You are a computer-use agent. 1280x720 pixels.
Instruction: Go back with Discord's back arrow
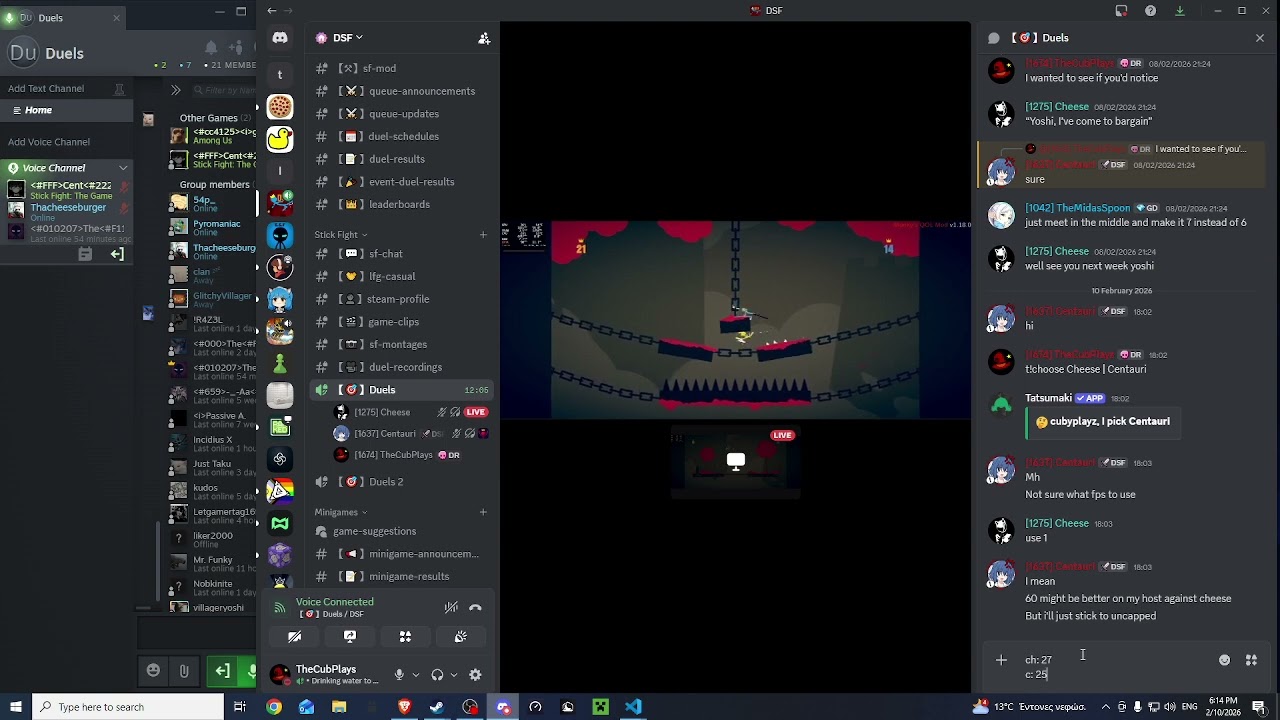click(x=271, y=11)
